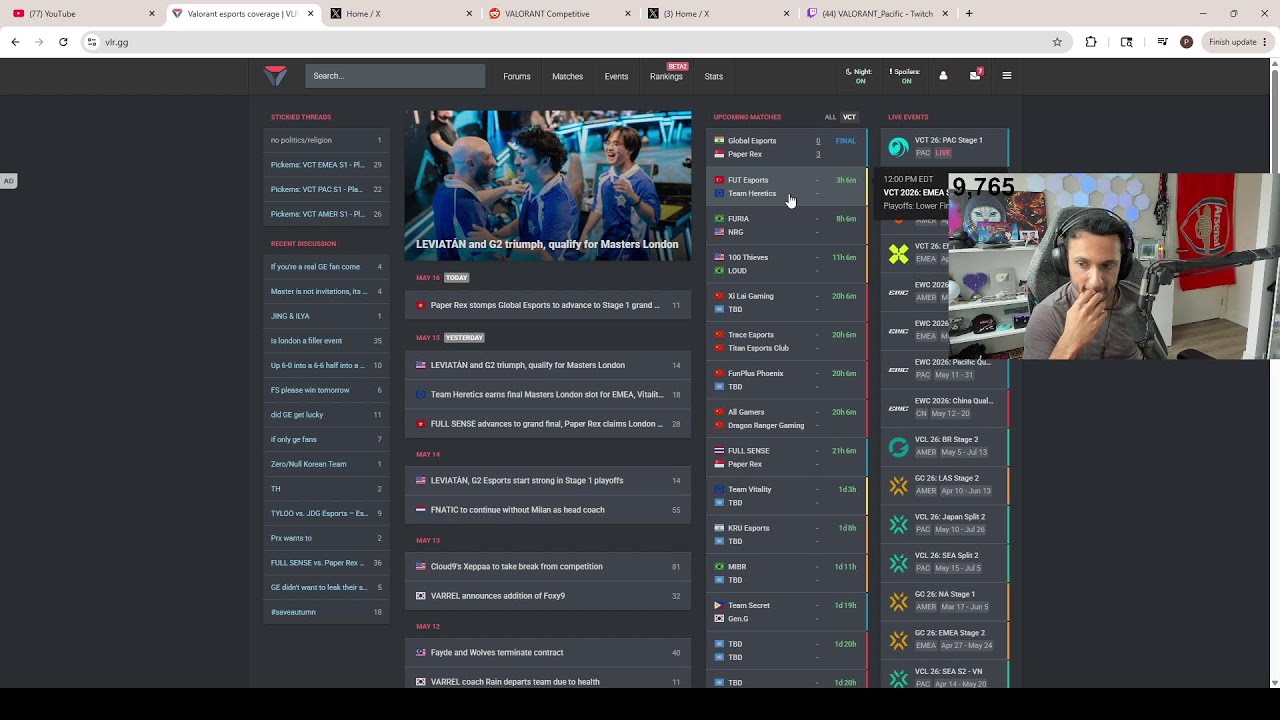Open browser extensions puzzle icon
The width and height of the screenshot is (1280, 720).
click(x=1091, y=42)
